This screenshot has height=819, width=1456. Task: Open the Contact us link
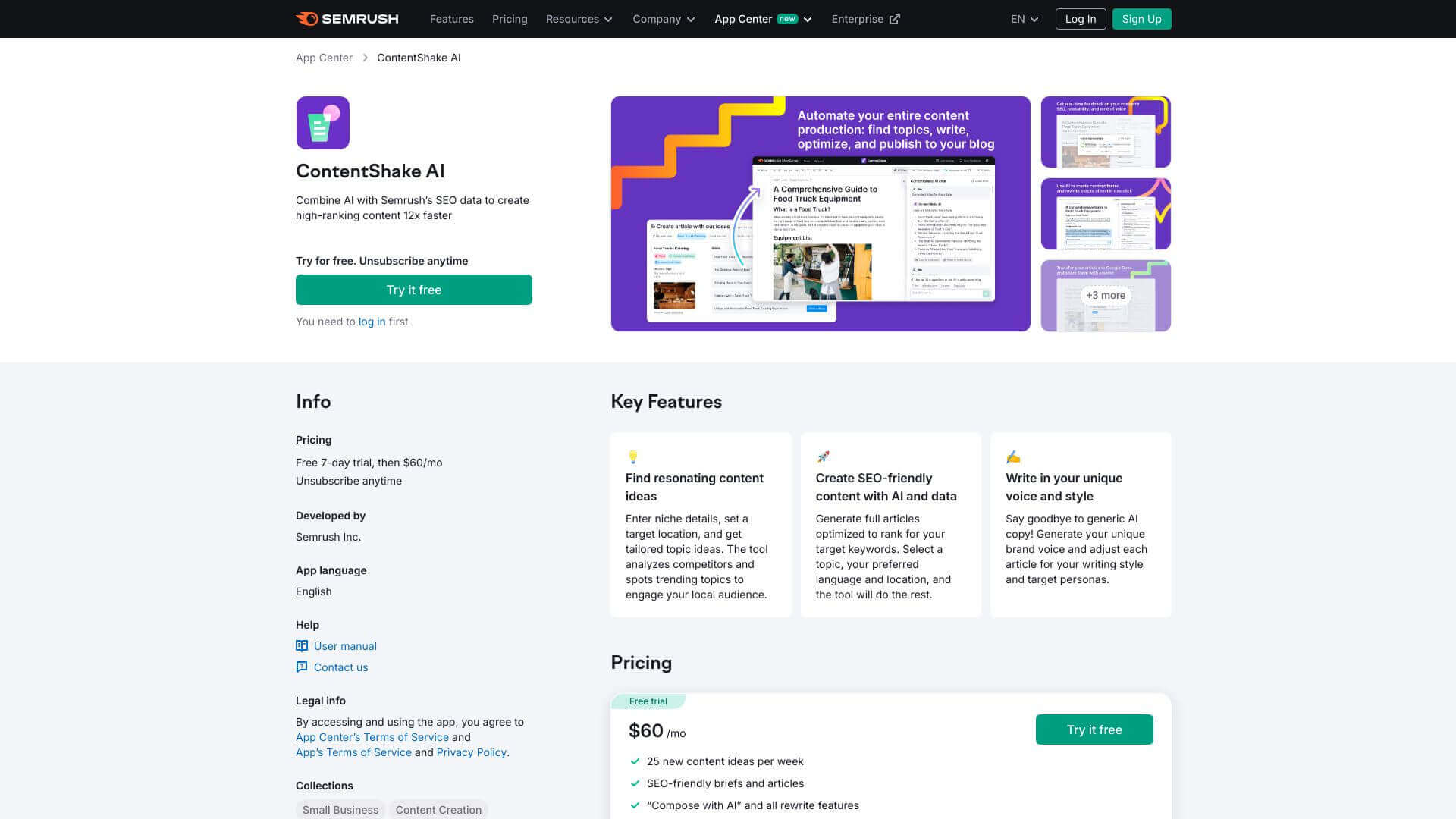340,667
